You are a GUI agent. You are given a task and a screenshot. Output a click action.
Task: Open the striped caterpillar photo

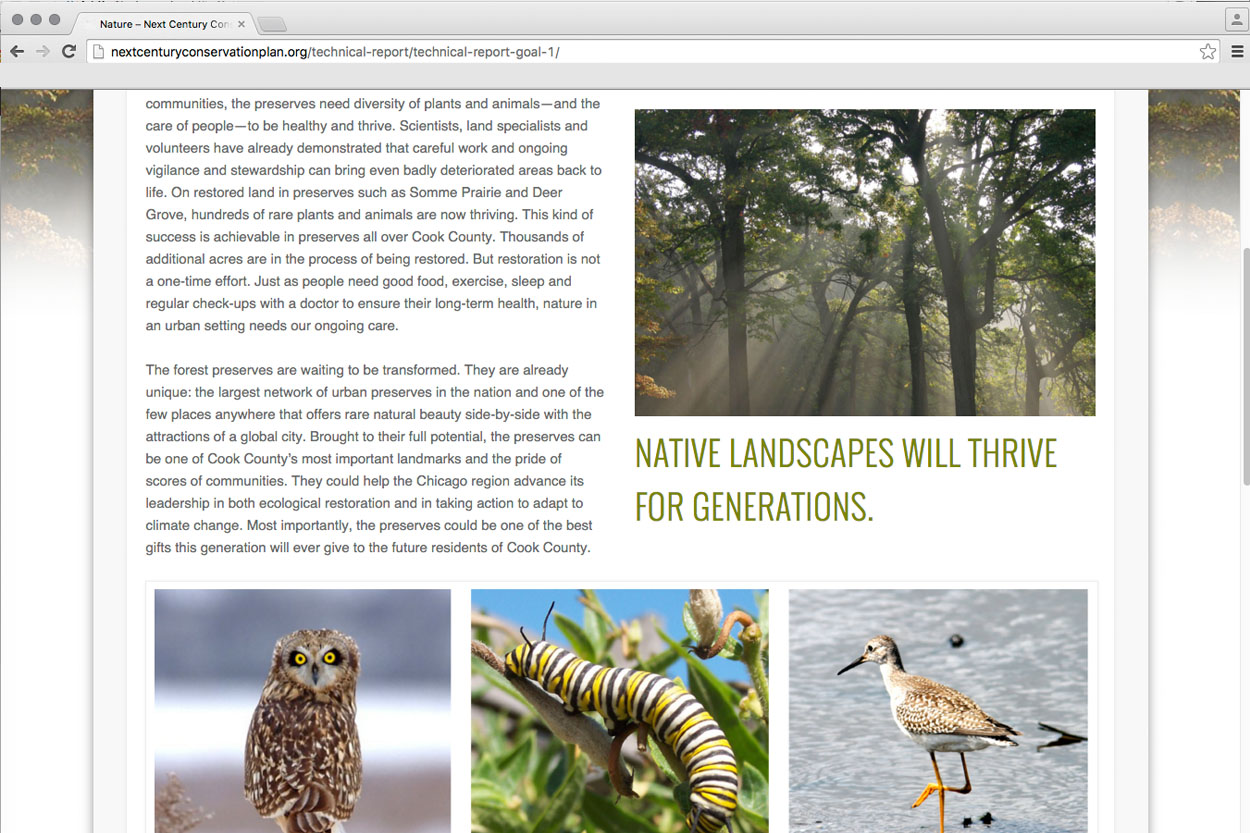[619, 710]
